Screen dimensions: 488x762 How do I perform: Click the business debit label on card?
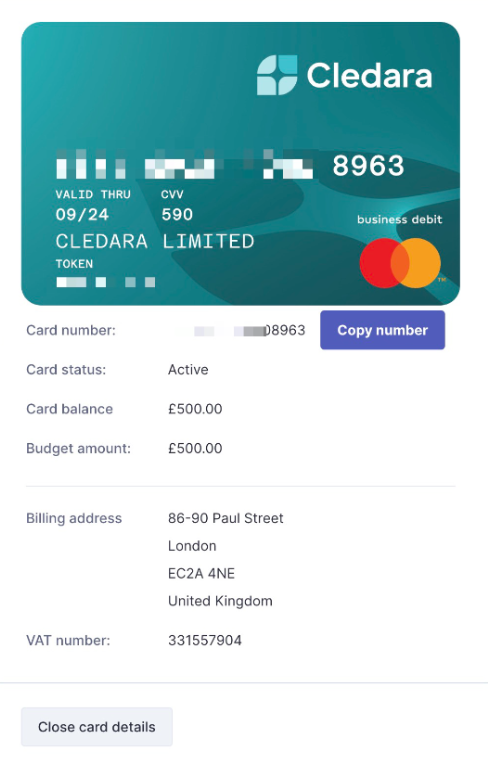400,219
